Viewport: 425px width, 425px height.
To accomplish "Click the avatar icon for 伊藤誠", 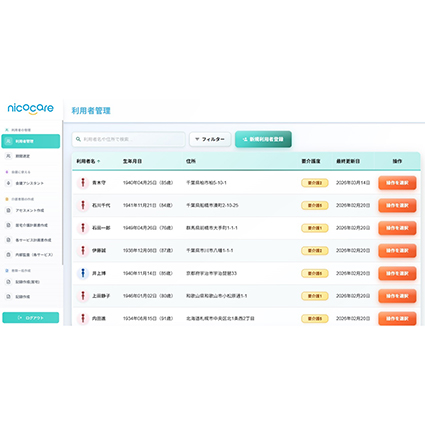I will coord(83,251).
